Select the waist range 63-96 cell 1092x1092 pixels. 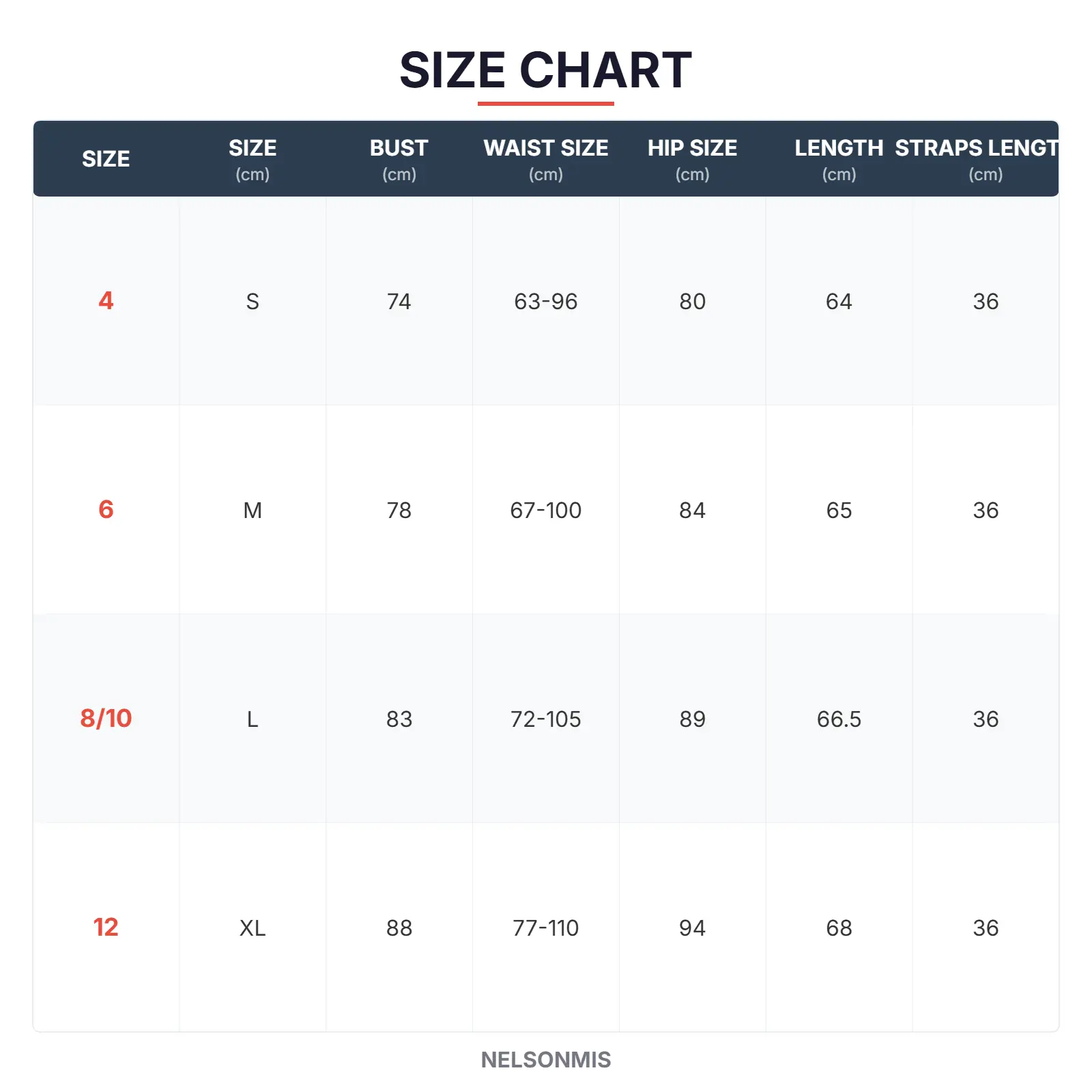click(x=545, y=302)
